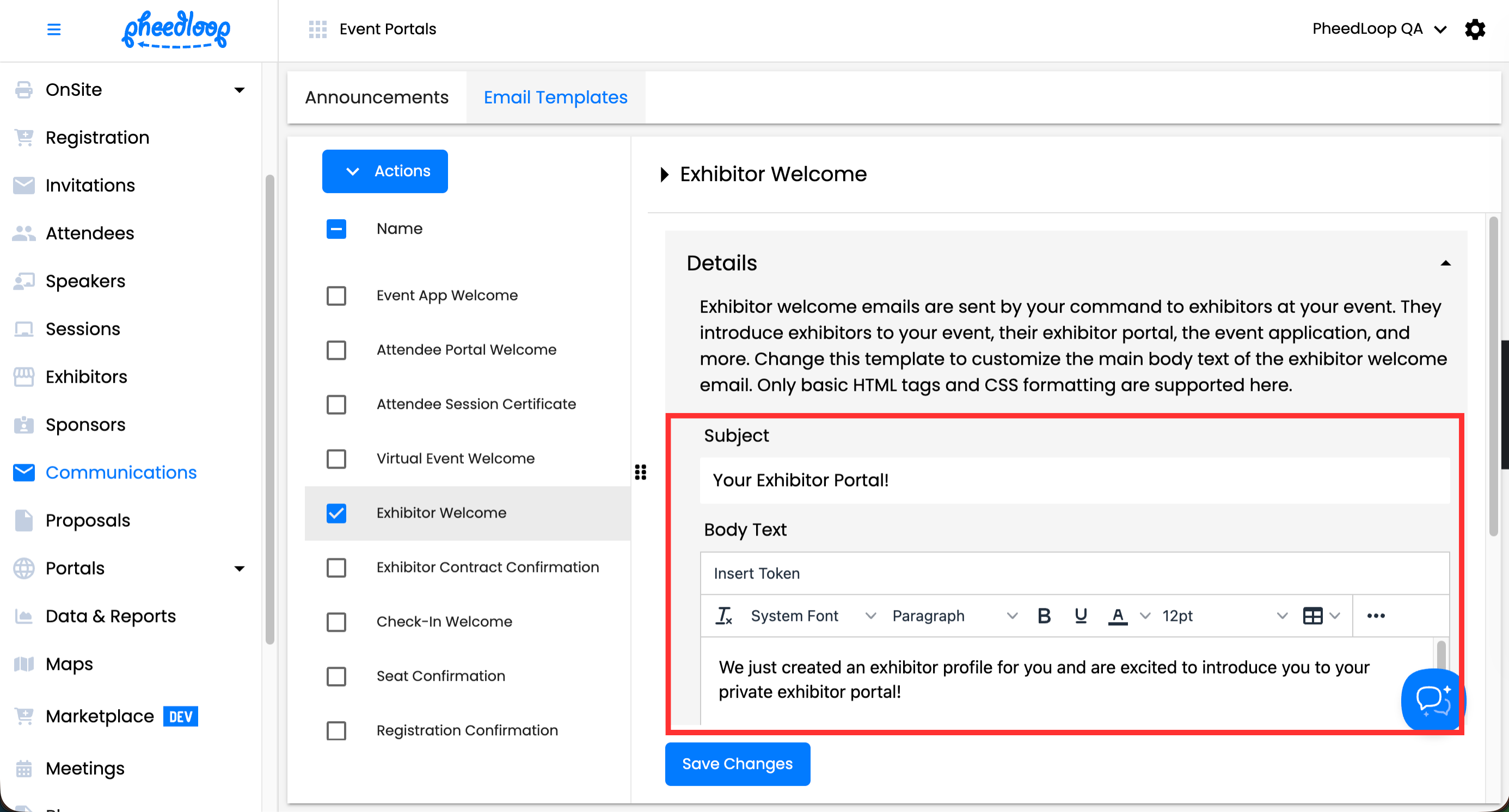Open the settings gear icon
Screen dimensions: 1509x812
click(x=1475, y=29)
